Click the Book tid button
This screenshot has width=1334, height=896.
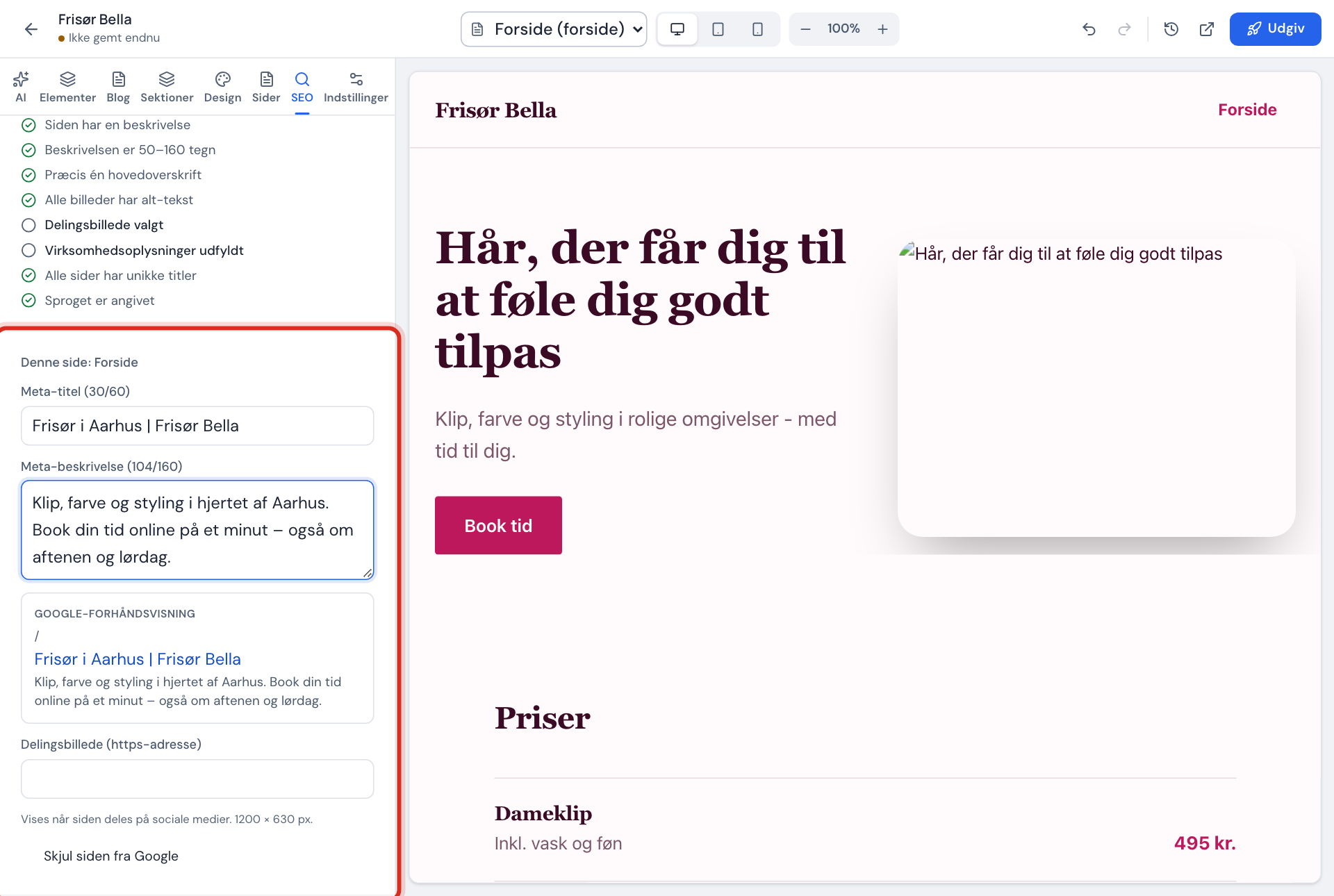498,525
